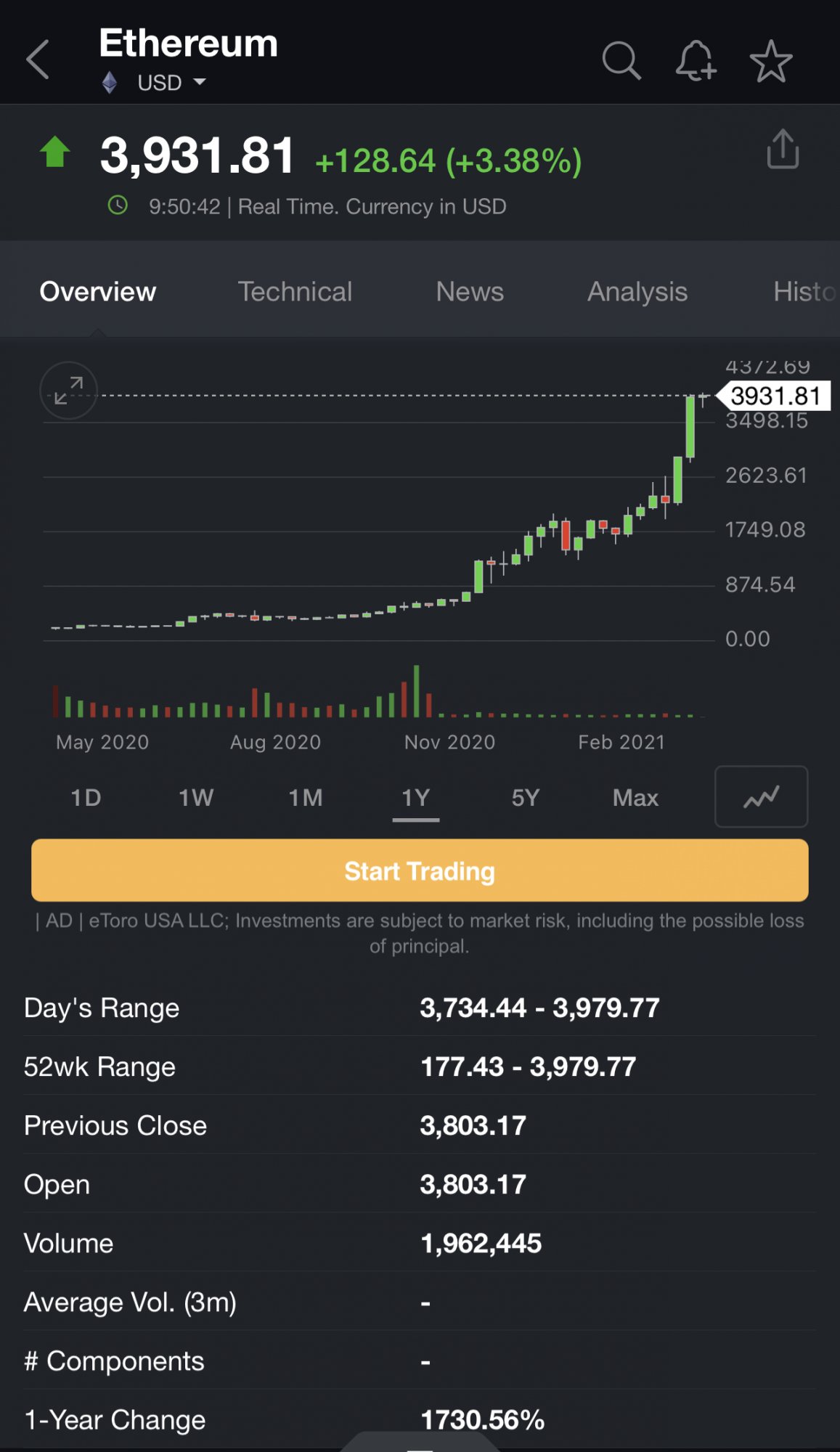Tap the share icon
Viewport: 840px width, 1452px height.
click(783, 150)
